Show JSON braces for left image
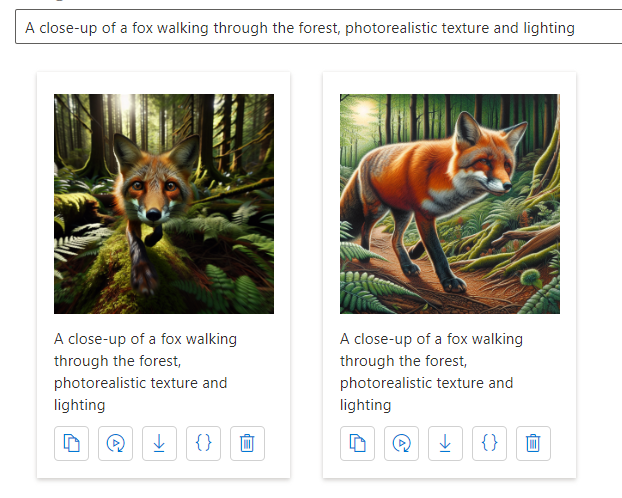622x498 pixels. coord(203,443)
